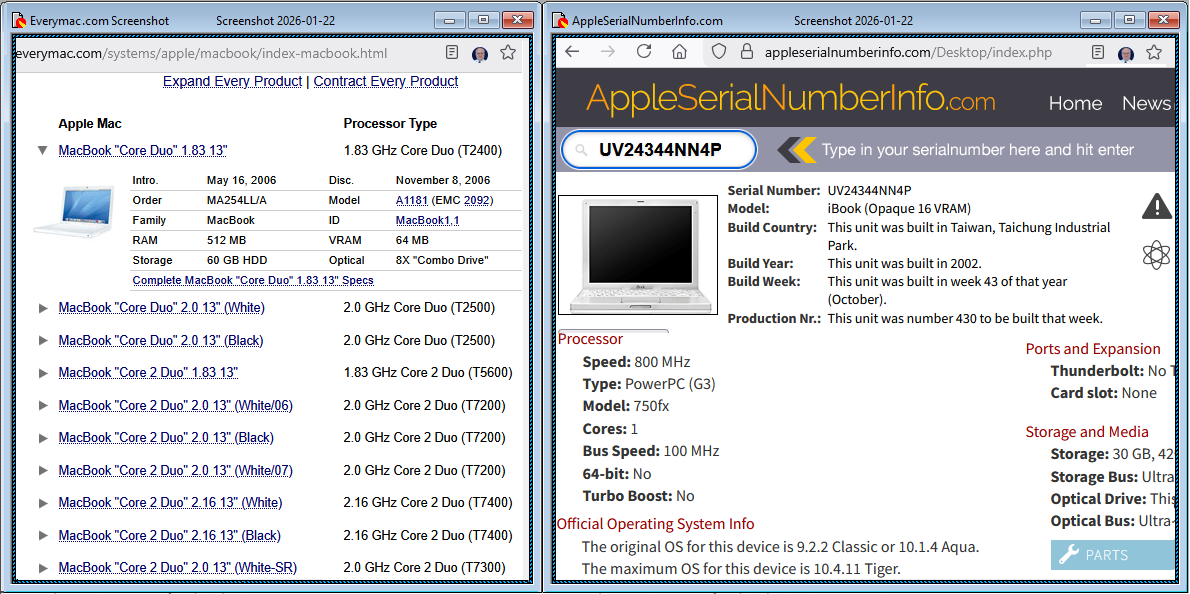Click the iBook product thumbnail image

point(638,255)
